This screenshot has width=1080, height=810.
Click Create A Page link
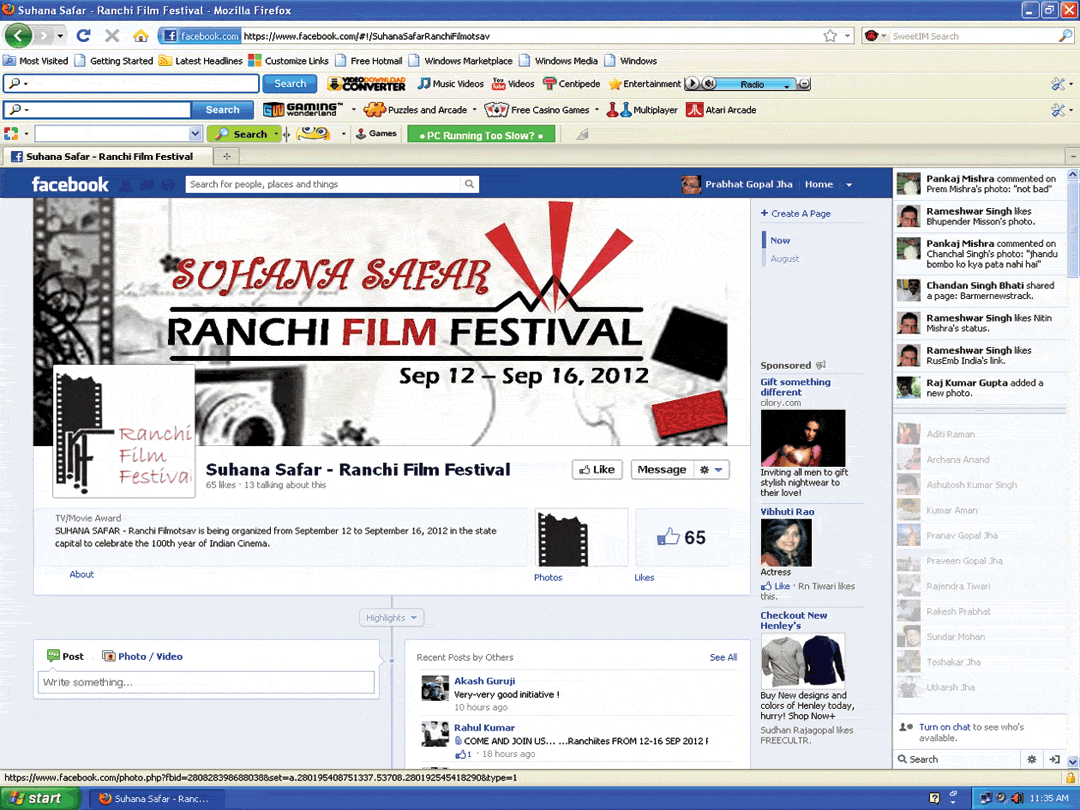pos(800,213)
